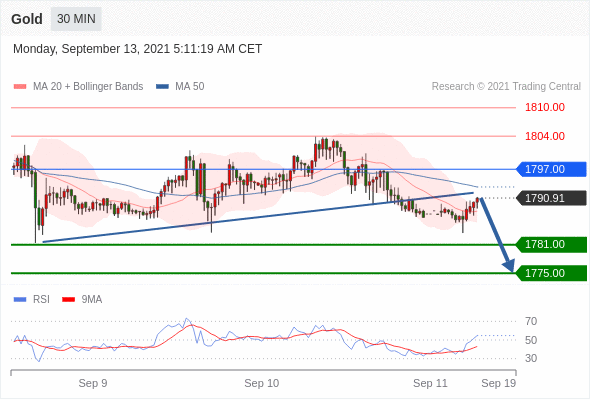Image resolution: width=590 pixels, height=400 pixels.
Task: Click the MA 50 legend swatch
Action: tap(162, 87)
